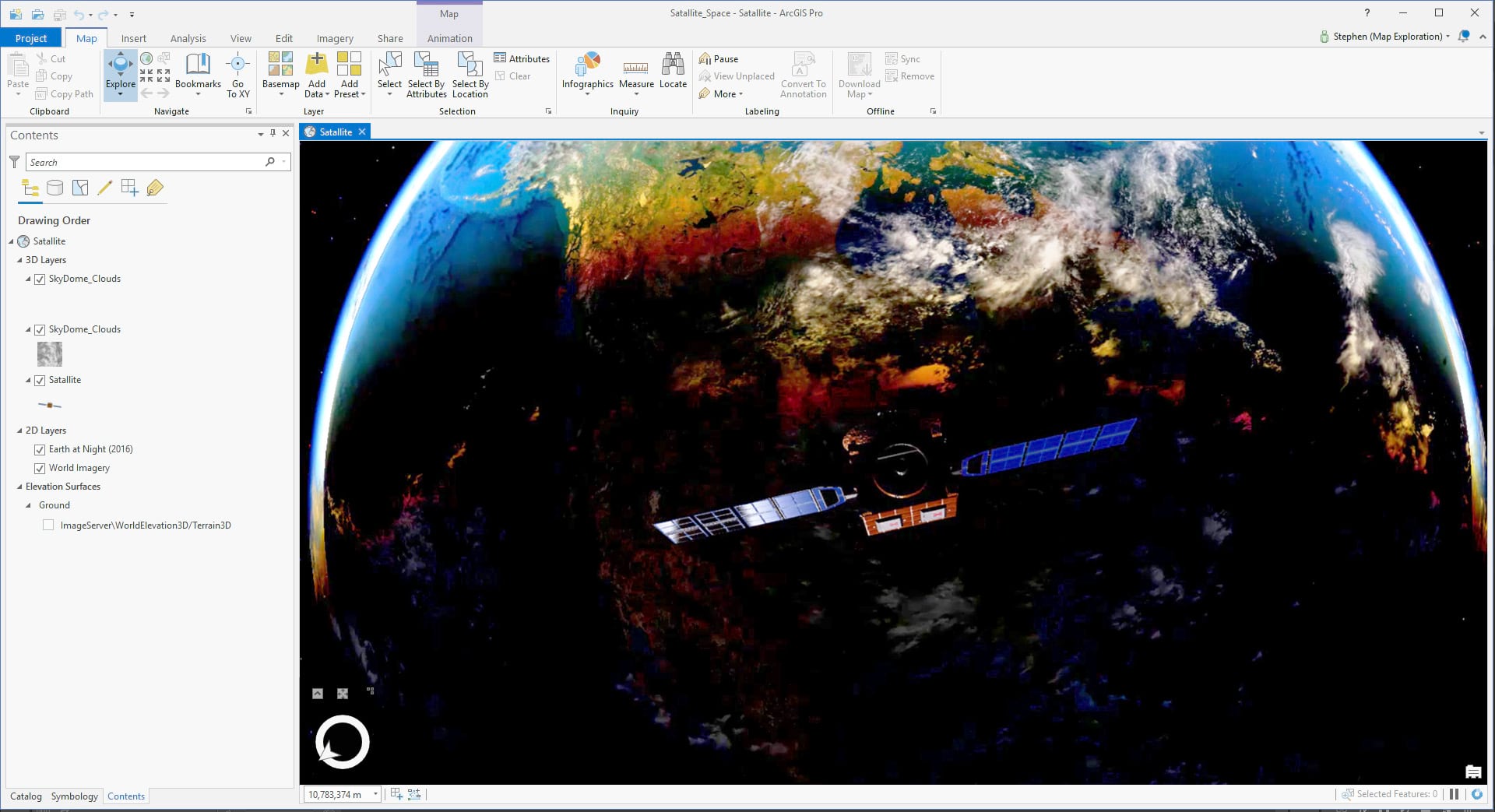Toggle visibility of Satallite layer
This screenshot has width=1495, height=812.
click(x=40, y=381)
